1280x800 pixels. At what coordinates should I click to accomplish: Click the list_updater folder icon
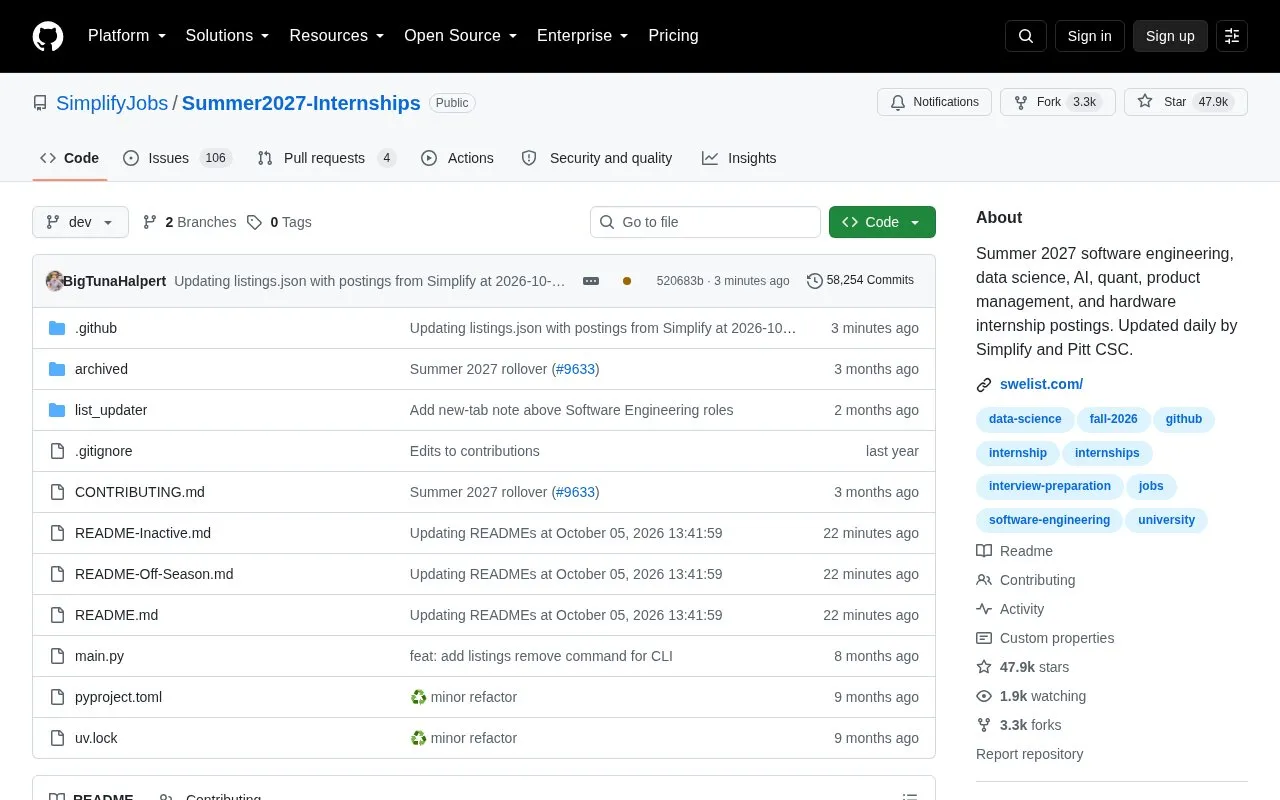coord(57,410)
